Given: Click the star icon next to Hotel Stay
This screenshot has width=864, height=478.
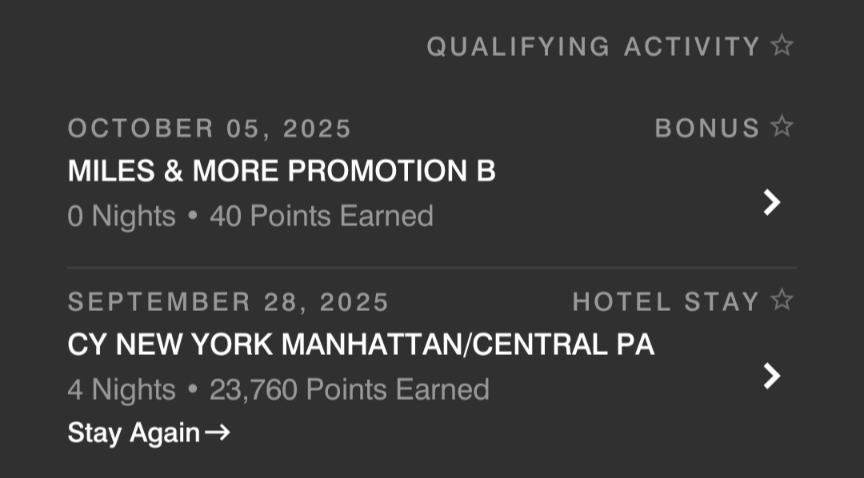Looking at the screenshot, I should [782, 300].
